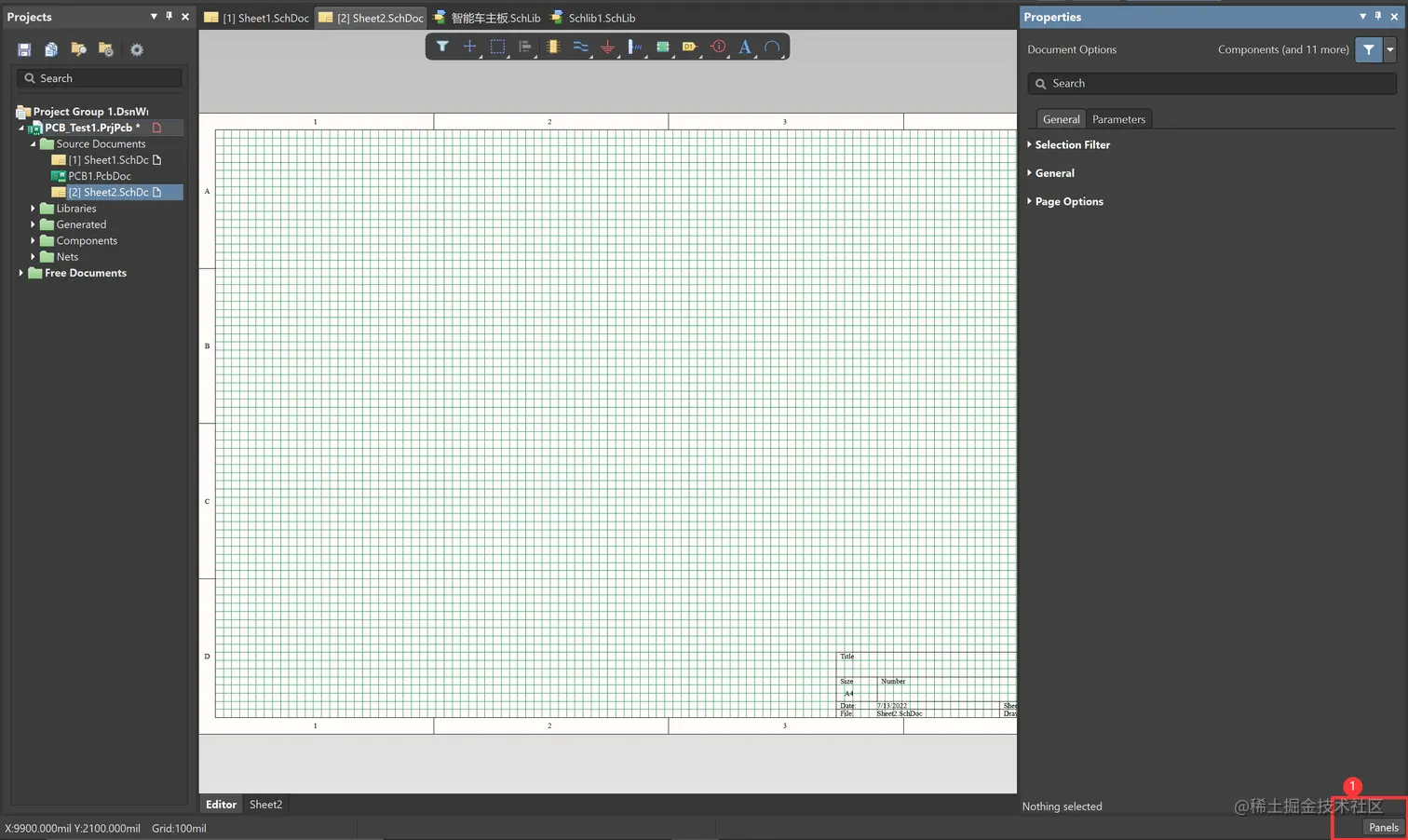1408x840 pixels.
Task: Click the document status icon next to Sheet1.SchDoc
Action: [157, 160]
